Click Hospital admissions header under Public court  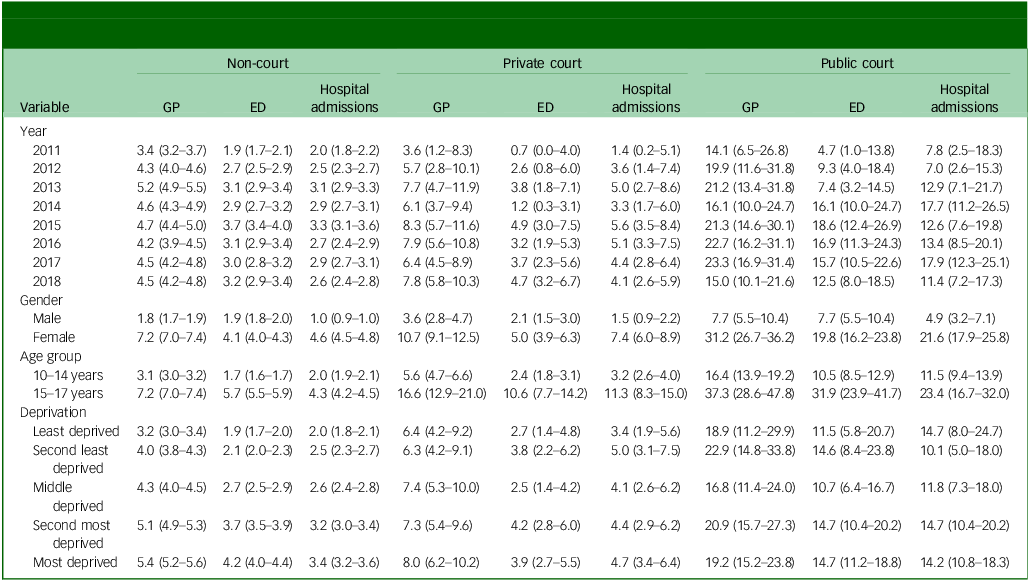click(x=964, y=98)
